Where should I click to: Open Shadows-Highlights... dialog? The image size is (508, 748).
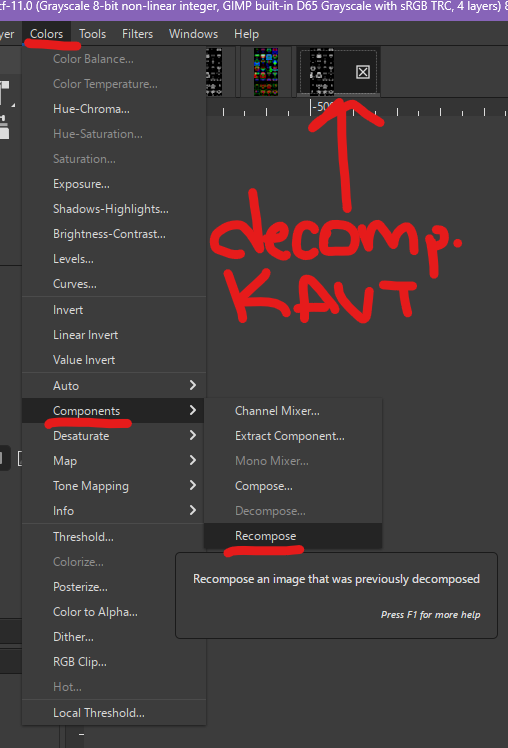point(114,209)
